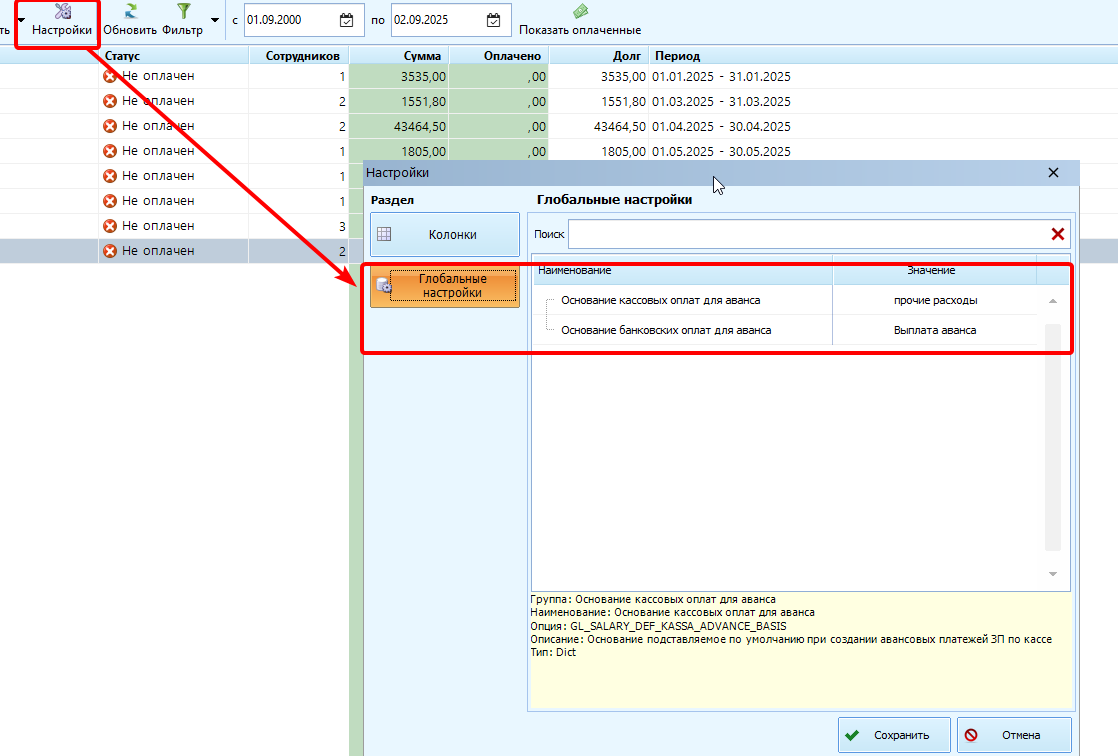Click the Фильтр funnel icon
The width and height of the screenshot is (1118, 756).
tap(184, 11)
